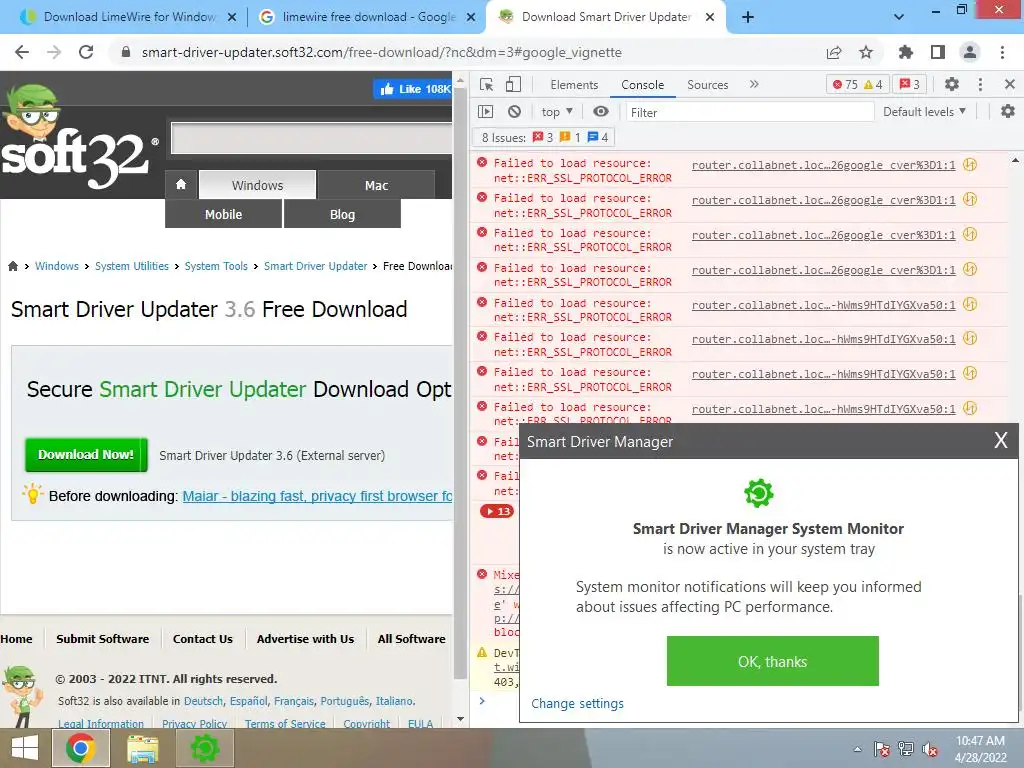Open the Chrome tab search chevron
The image size is (1024, 768).
tap(899, 17)
